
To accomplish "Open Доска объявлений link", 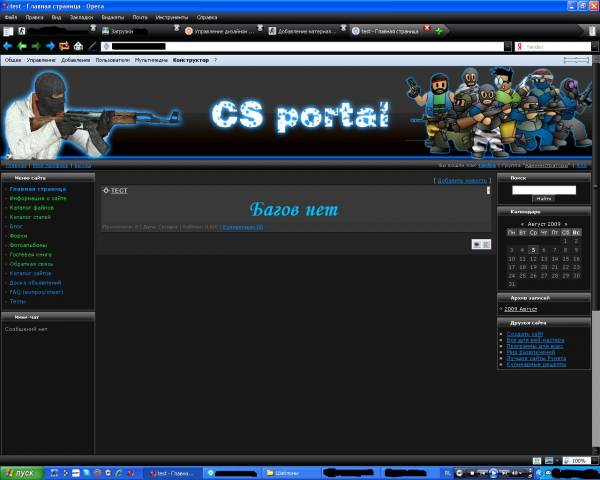I will click(x=35, y=283).
